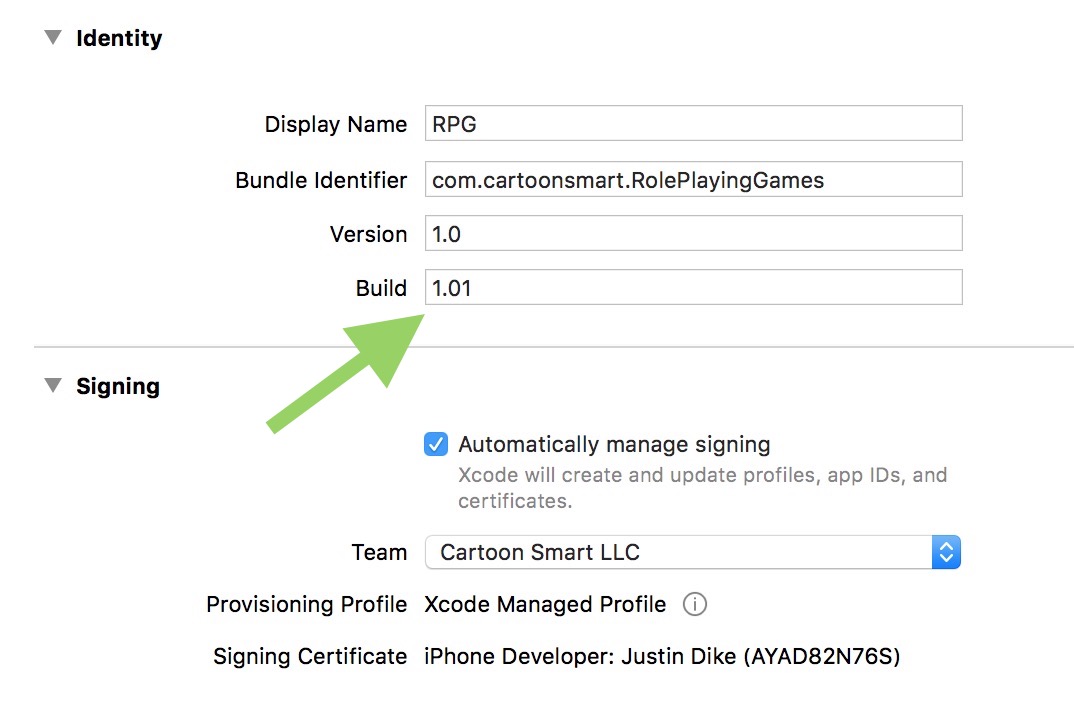Click the Signing section heading
The width and height of the screenshot is (1074, 710).
(118, 386)
